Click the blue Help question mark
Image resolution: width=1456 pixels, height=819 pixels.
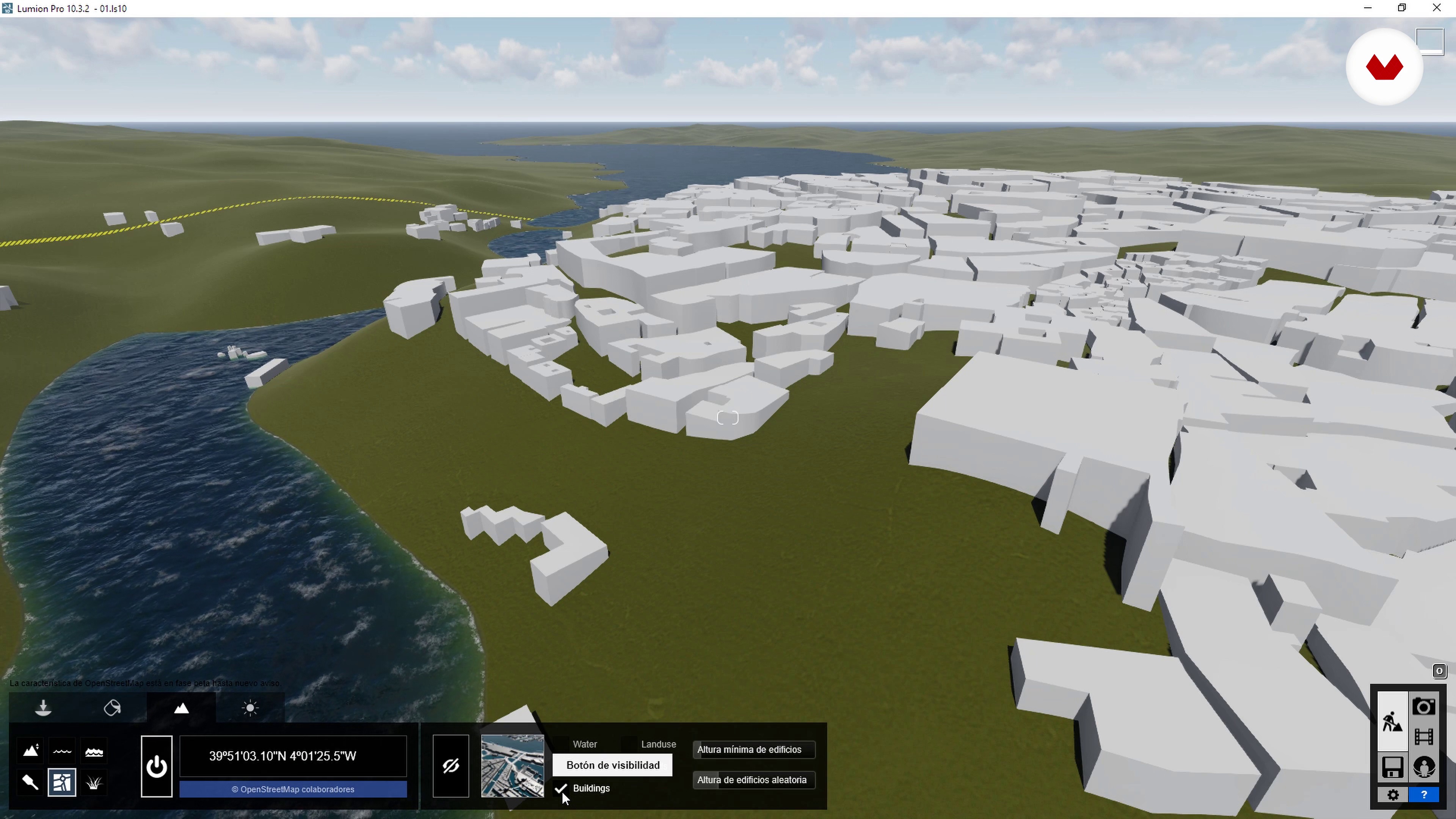1424,795
